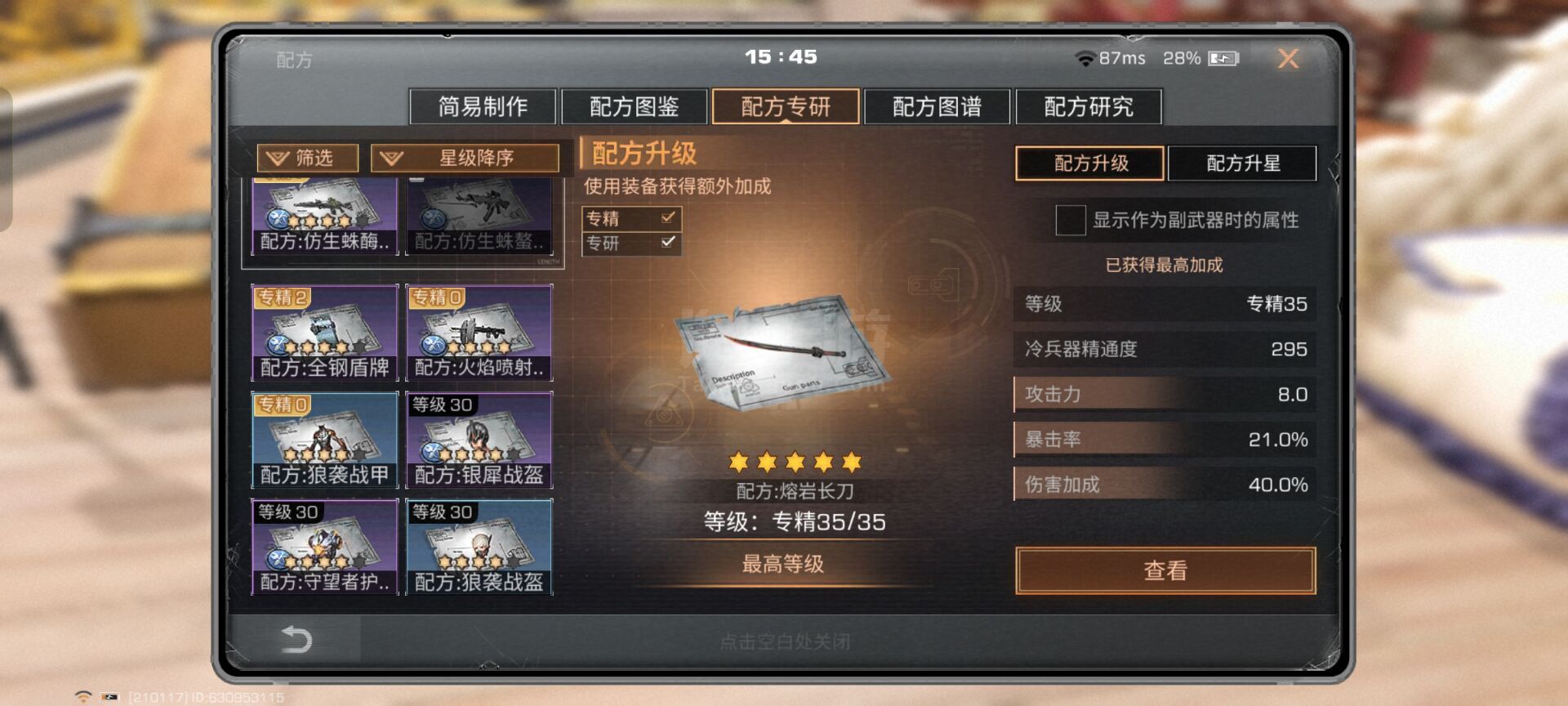The image size is (1568, 706).
Task: Open the 筛选 filter dropdown
Action: click(307, 158)
